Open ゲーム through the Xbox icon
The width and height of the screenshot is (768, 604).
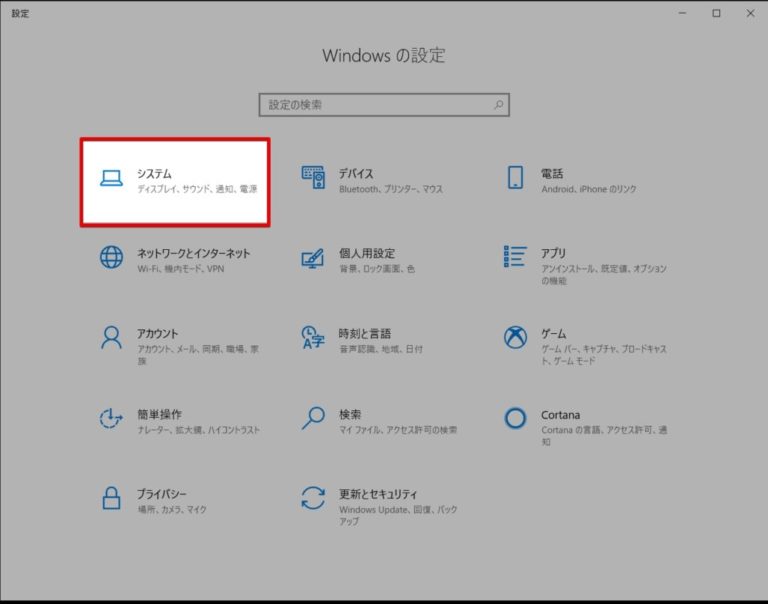pos(515,337)
